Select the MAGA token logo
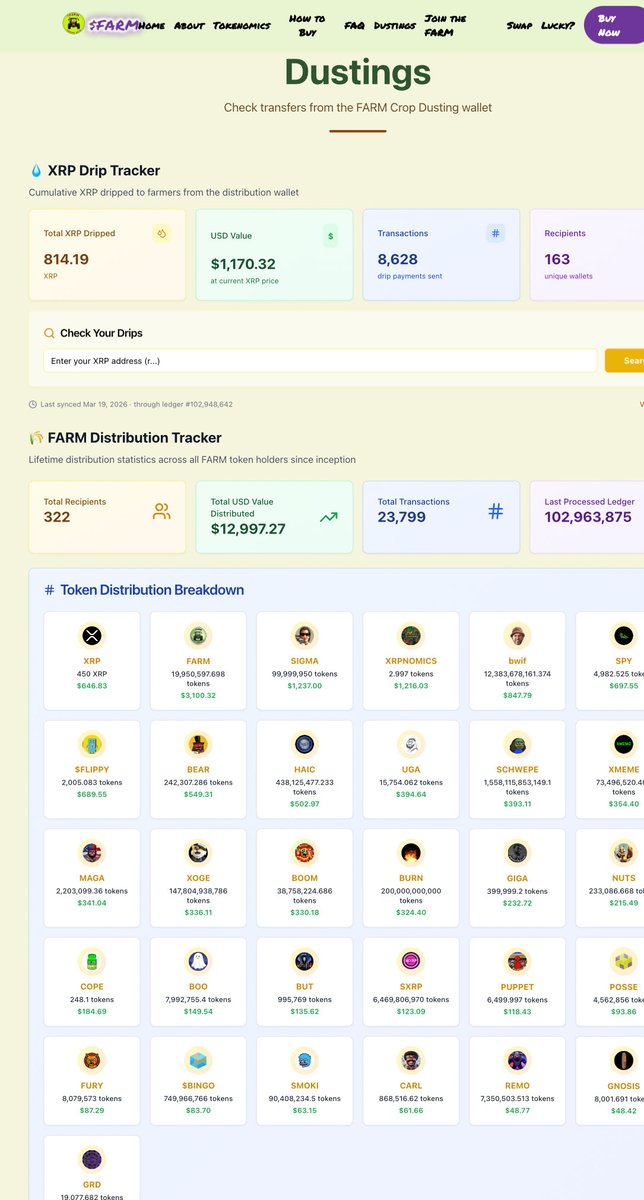 click(92, 852)
